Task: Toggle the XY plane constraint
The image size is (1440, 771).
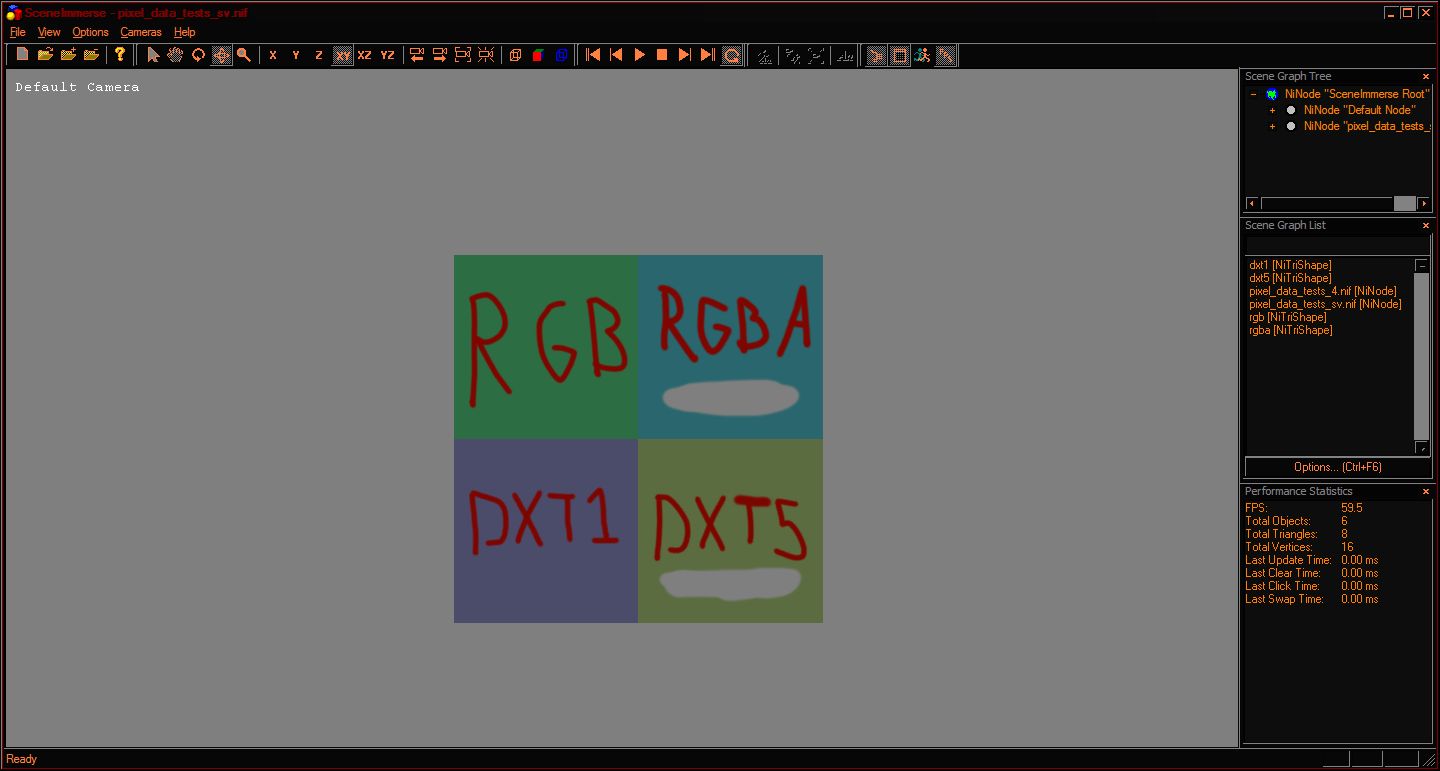Action: pyautogui.click(x=342, y=55)
